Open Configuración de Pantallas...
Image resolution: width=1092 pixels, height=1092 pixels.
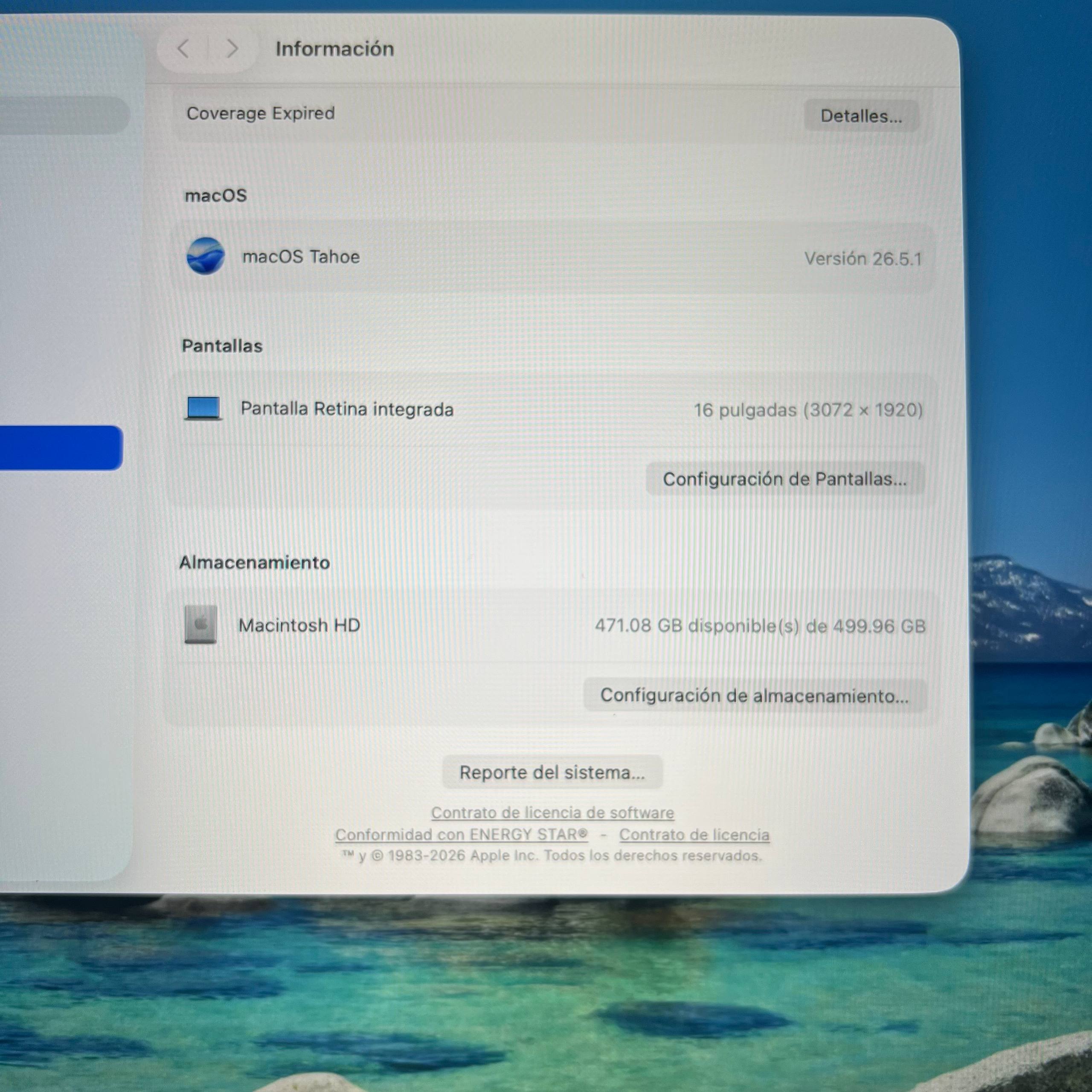[x=785, y=479]
